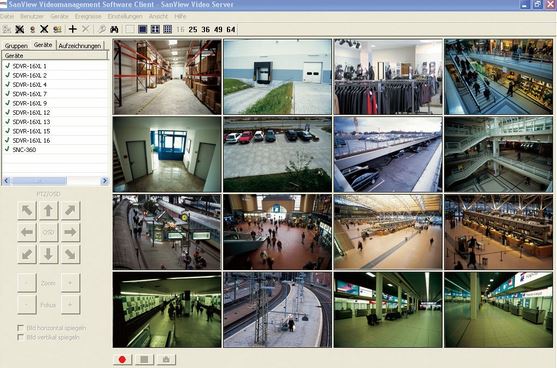The width and height of the screenshot is (557, 368).
Task: Move camera down-right with diagonal arrow
Action: [70, 254]
